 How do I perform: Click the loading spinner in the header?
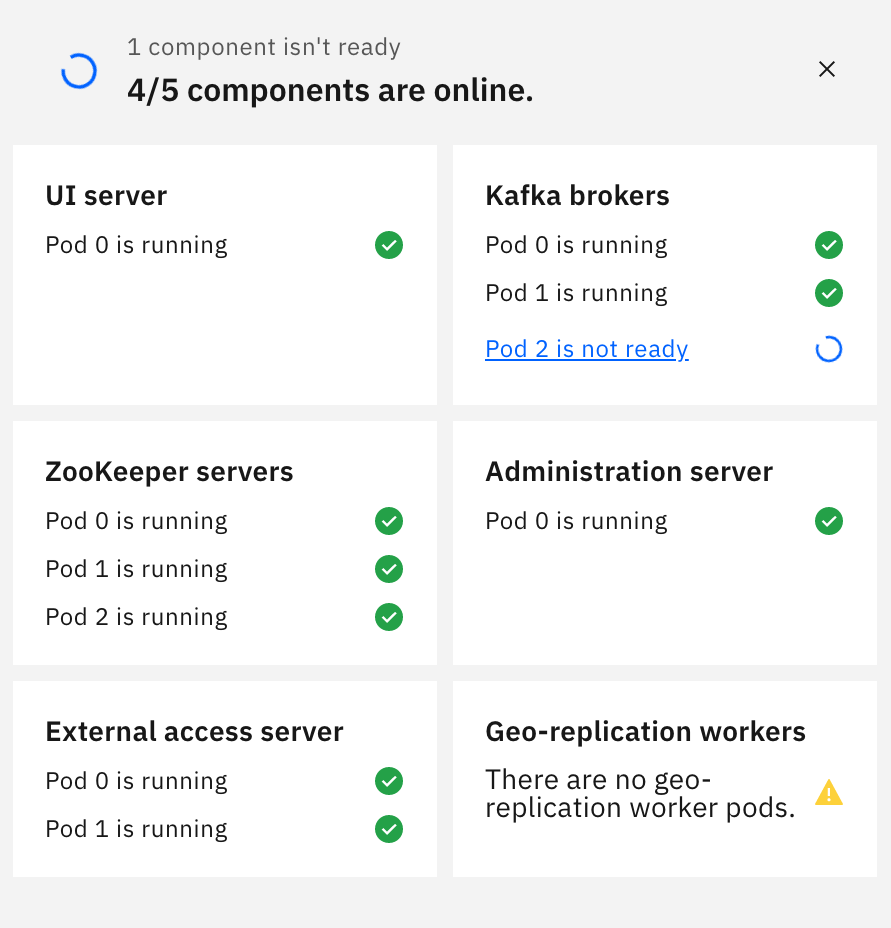pos(79,71)
